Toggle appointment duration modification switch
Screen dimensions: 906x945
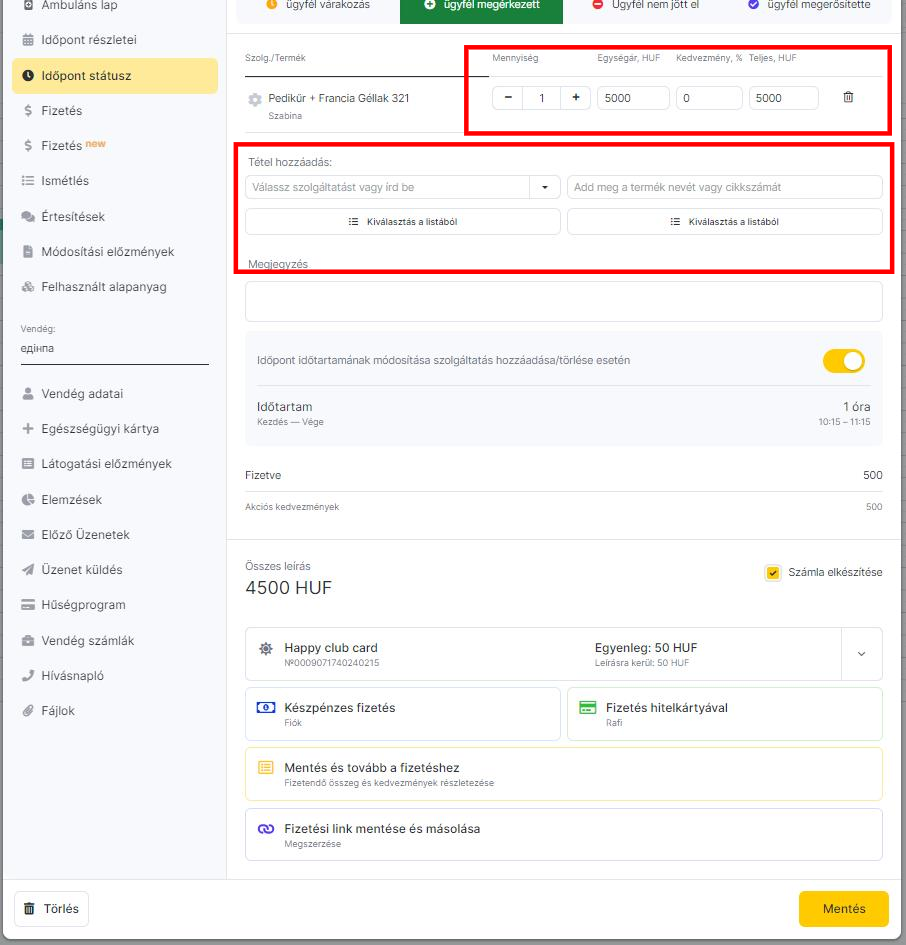point(843,361)
